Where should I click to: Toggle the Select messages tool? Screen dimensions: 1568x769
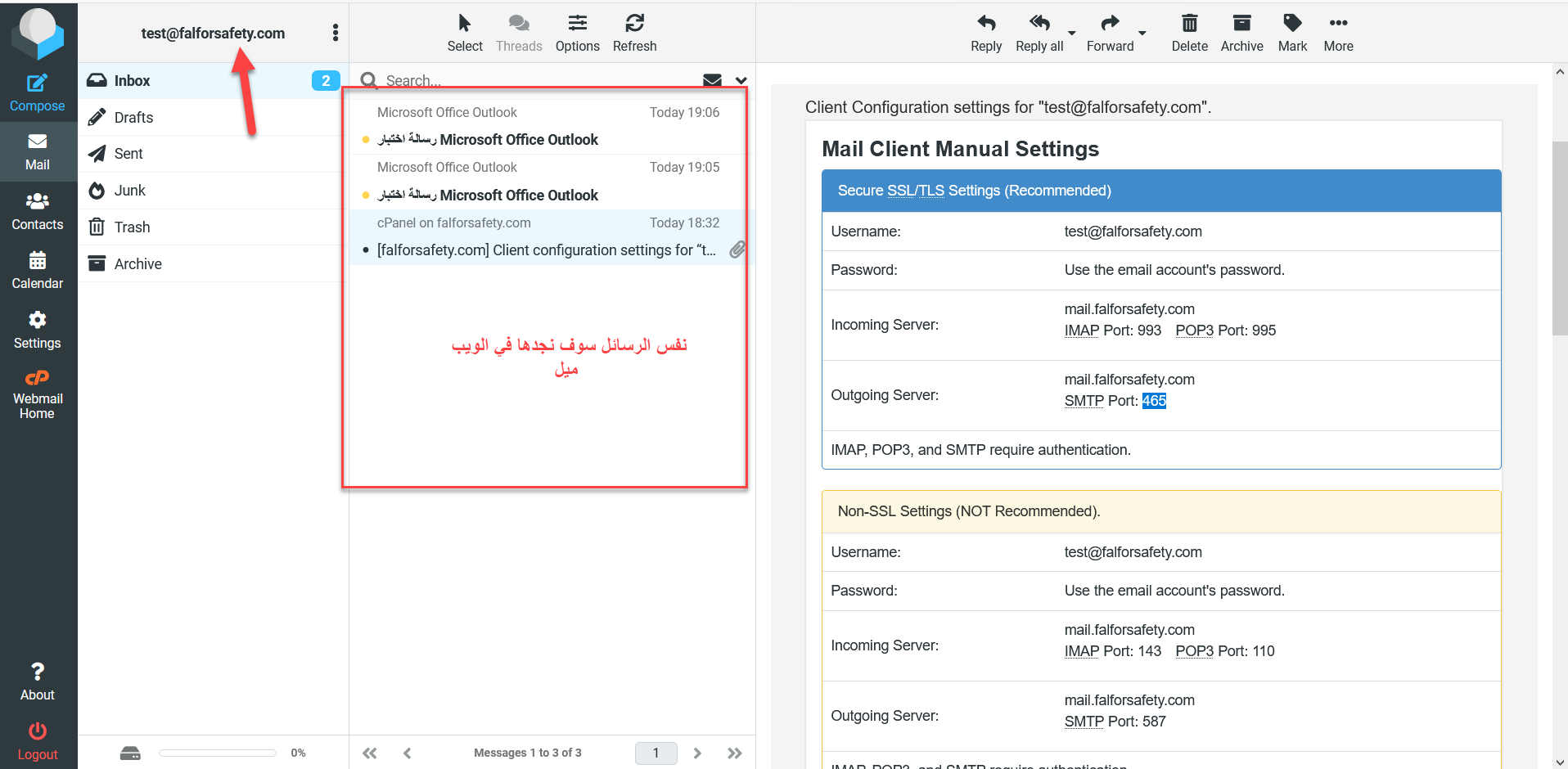pyautogui.click(x=464, y=33)
